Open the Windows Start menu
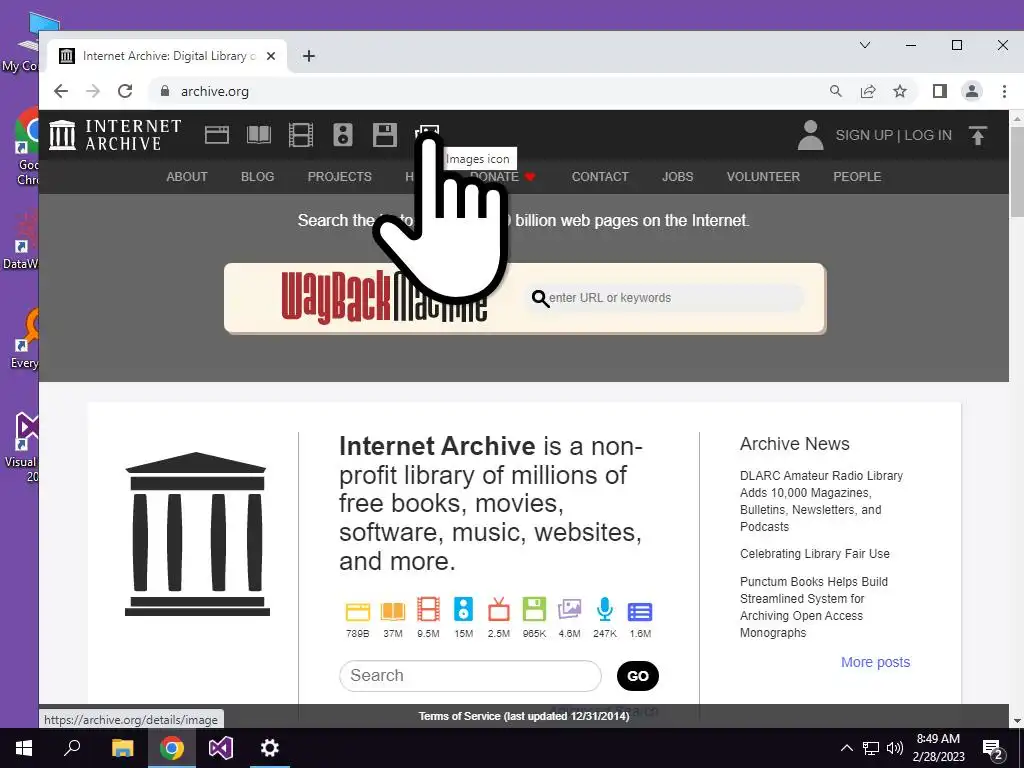 click(x=24, y=748)
